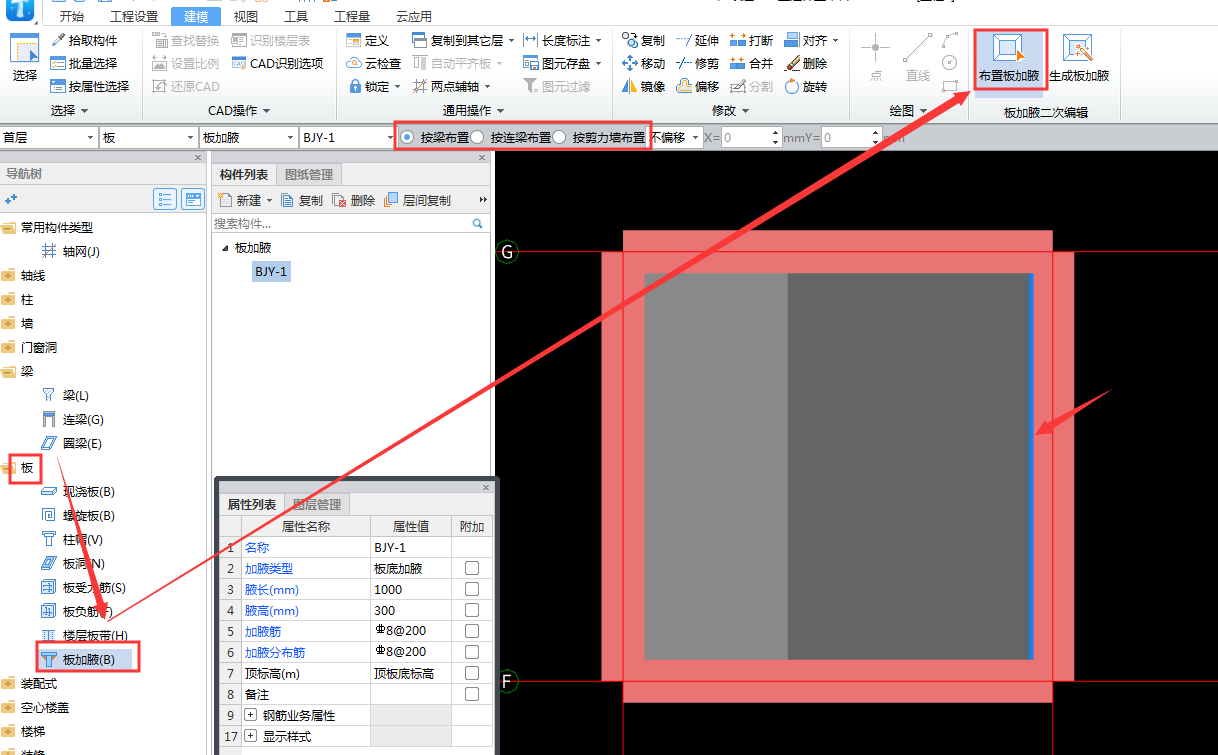
Task: Select the 旋转 rotate tool
Action: pos(806,86)
